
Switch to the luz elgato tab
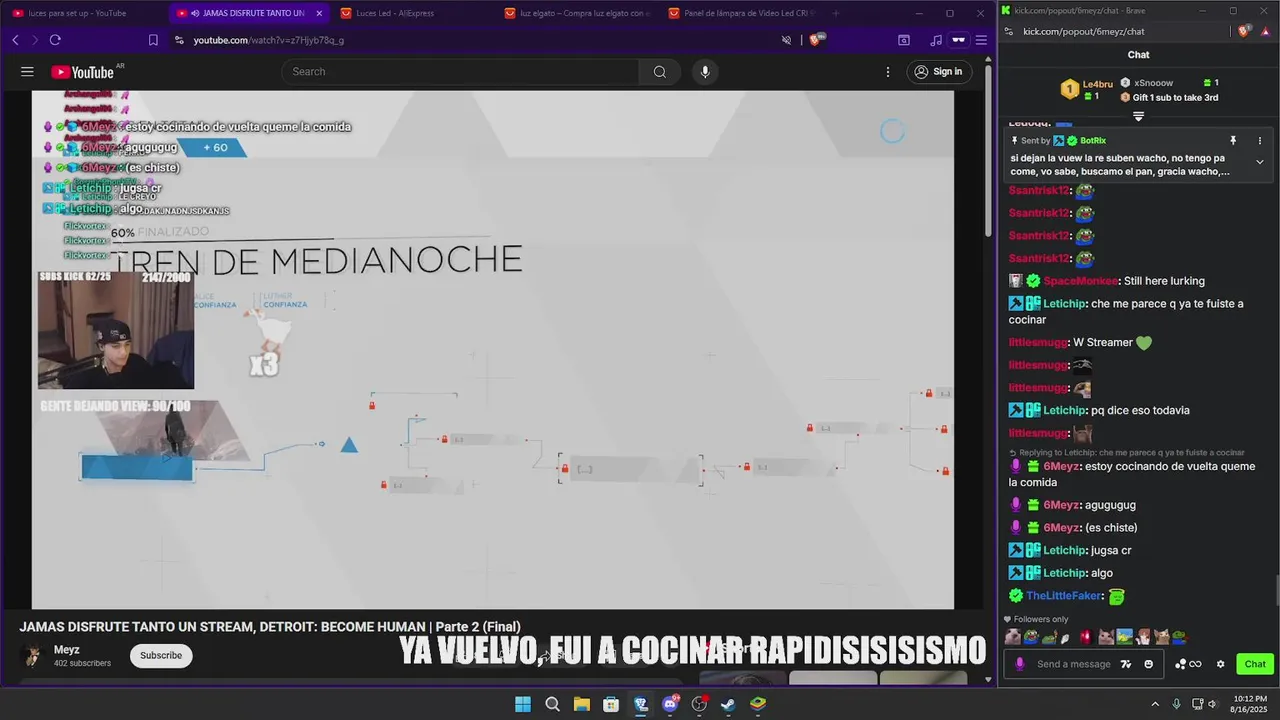click(576, 13)
